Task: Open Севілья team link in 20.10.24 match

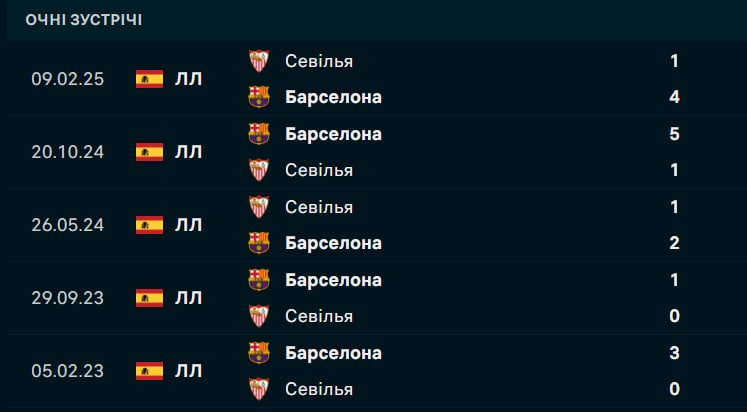Action: [x=318, y=170]
